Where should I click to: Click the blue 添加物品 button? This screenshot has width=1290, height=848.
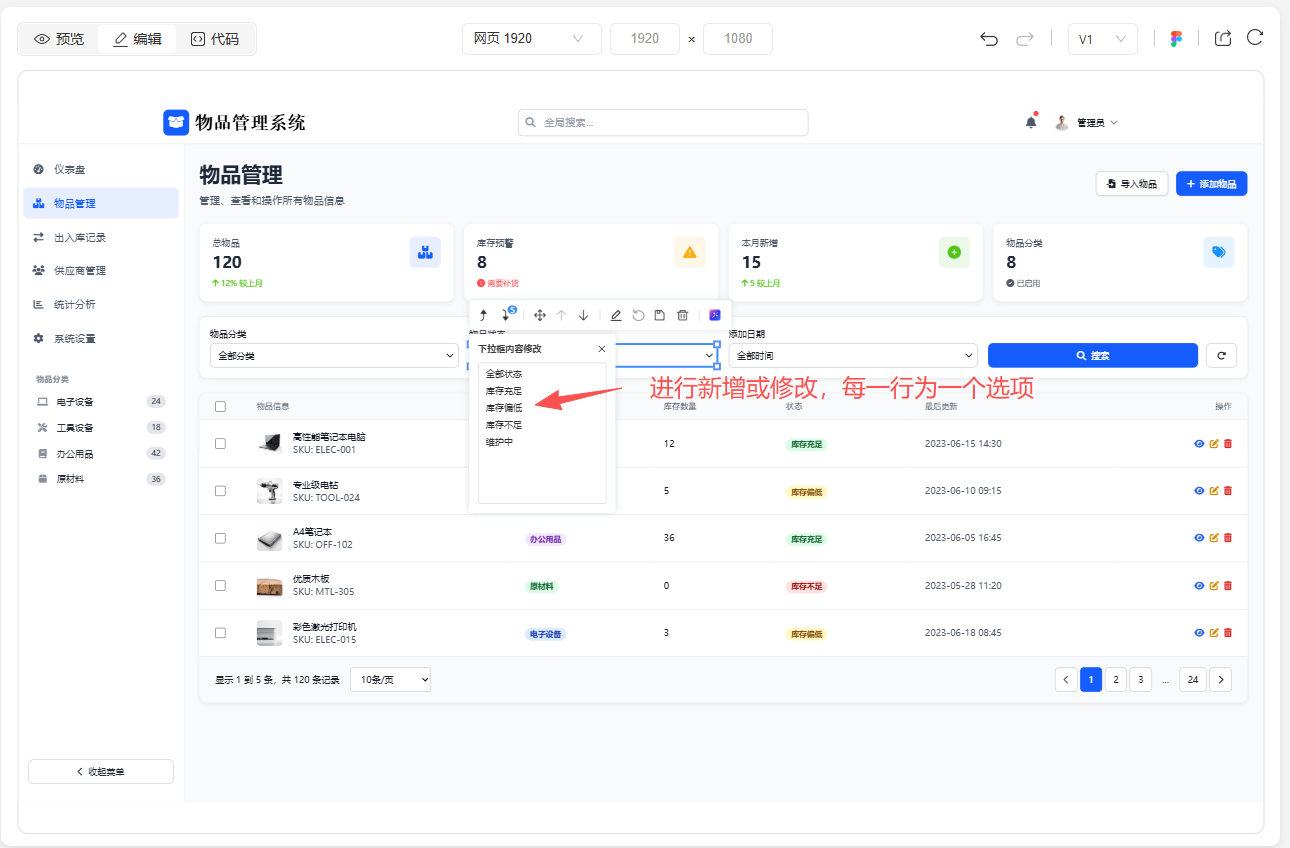1211,184
